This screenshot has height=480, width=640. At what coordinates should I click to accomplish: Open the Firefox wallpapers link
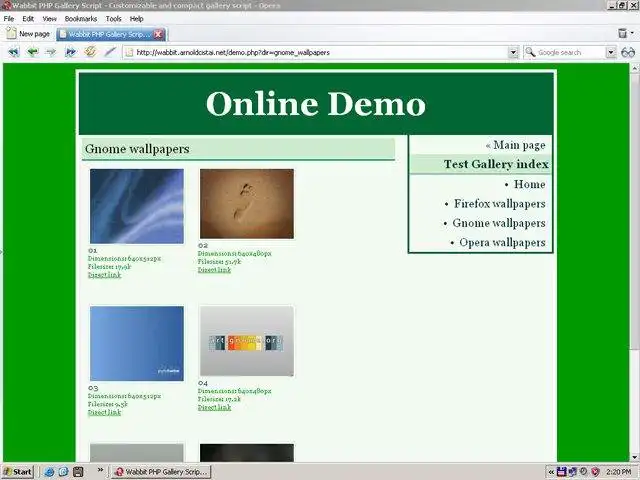pyautogui.click(x=500, y=204)
